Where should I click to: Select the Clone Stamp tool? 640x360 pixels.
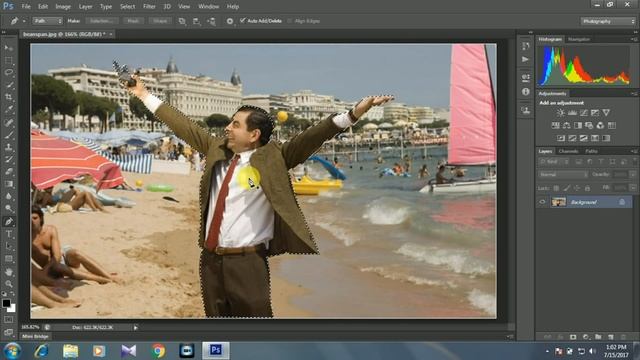[x=9, y=147]
